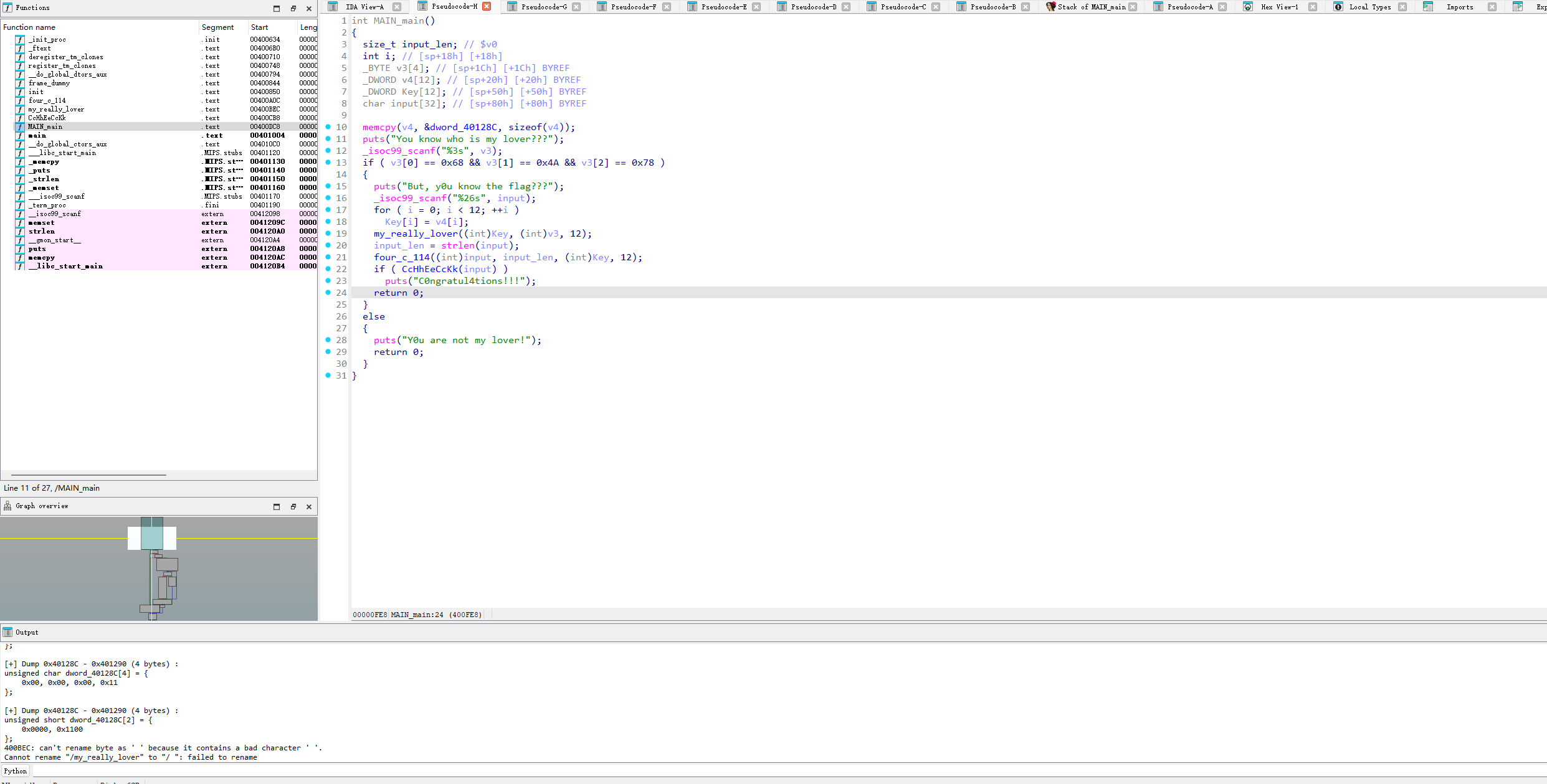Select the memset extern row

[159, 222]
